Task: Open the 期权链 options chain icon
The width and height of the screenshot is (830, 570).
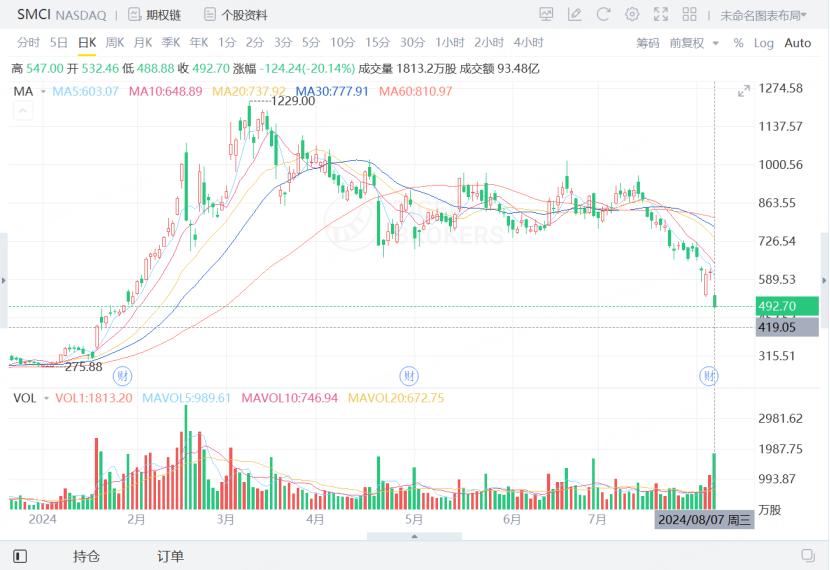Action: 134,14
